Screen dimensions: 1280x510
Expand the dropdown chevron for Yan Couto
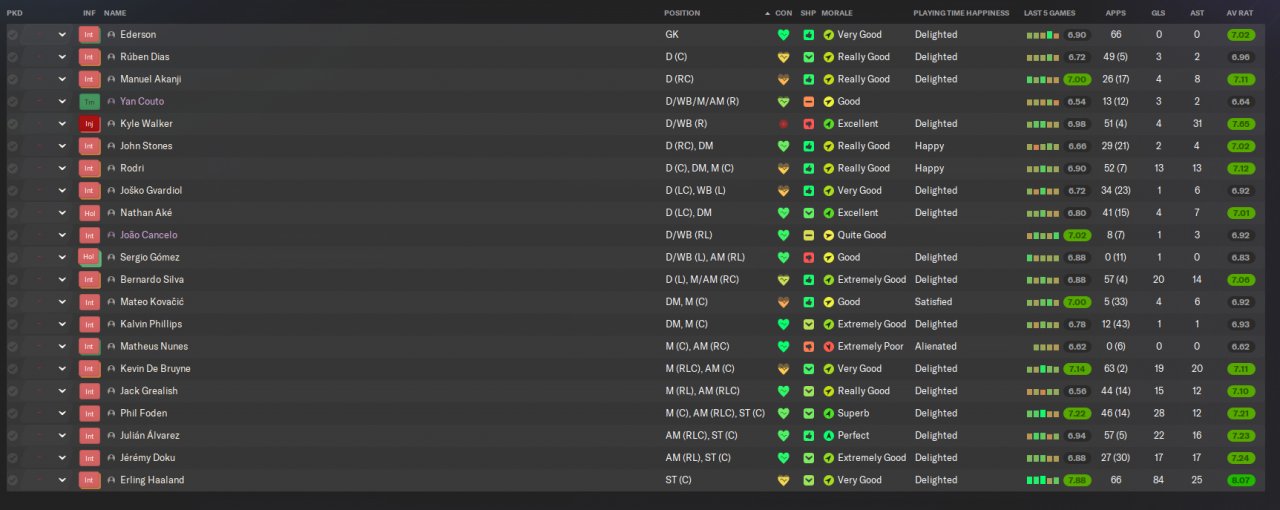tap(62, 101)
